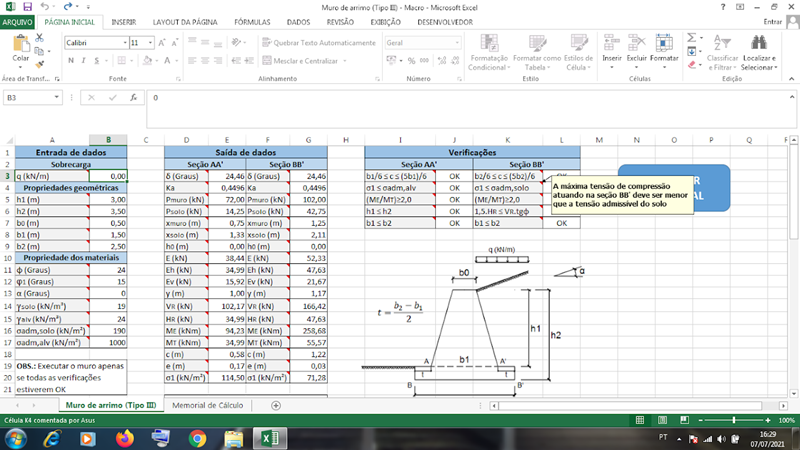The height and width of the screenshot is (450, 800).
Task: Open the Calibri font name dropdown
Action: point(125,43)
